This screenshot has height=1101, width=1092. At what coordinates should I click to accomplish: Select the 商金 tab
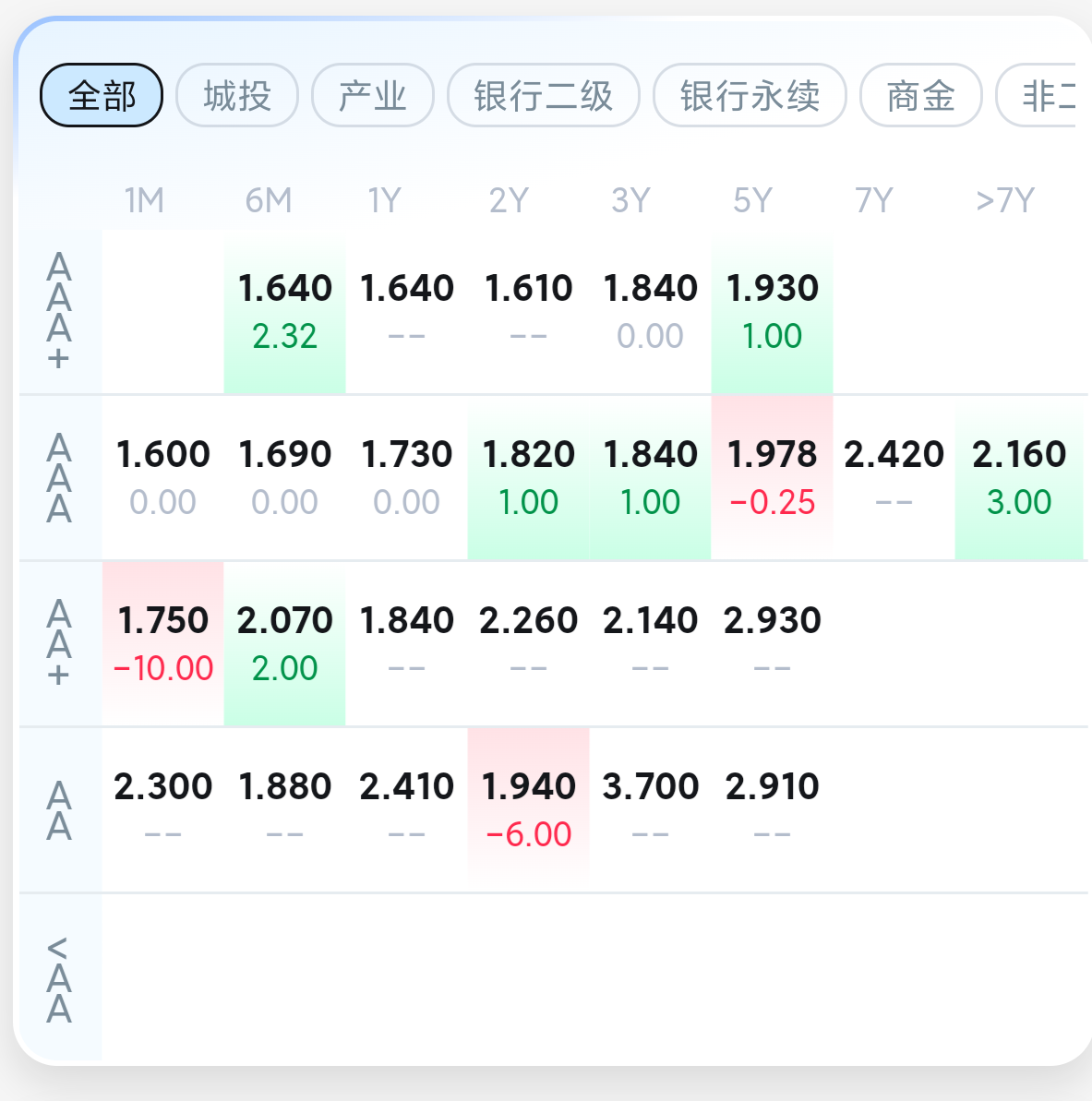(920, 95)
